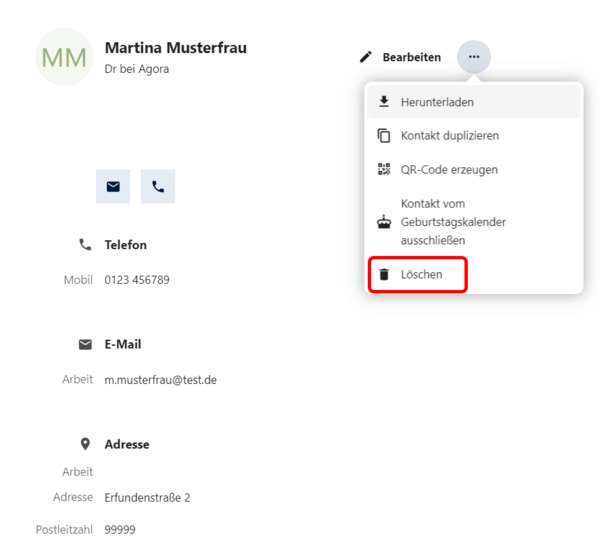Click the phone quick-action button
This screenshot has height=550, width=600.
point(158,186)
